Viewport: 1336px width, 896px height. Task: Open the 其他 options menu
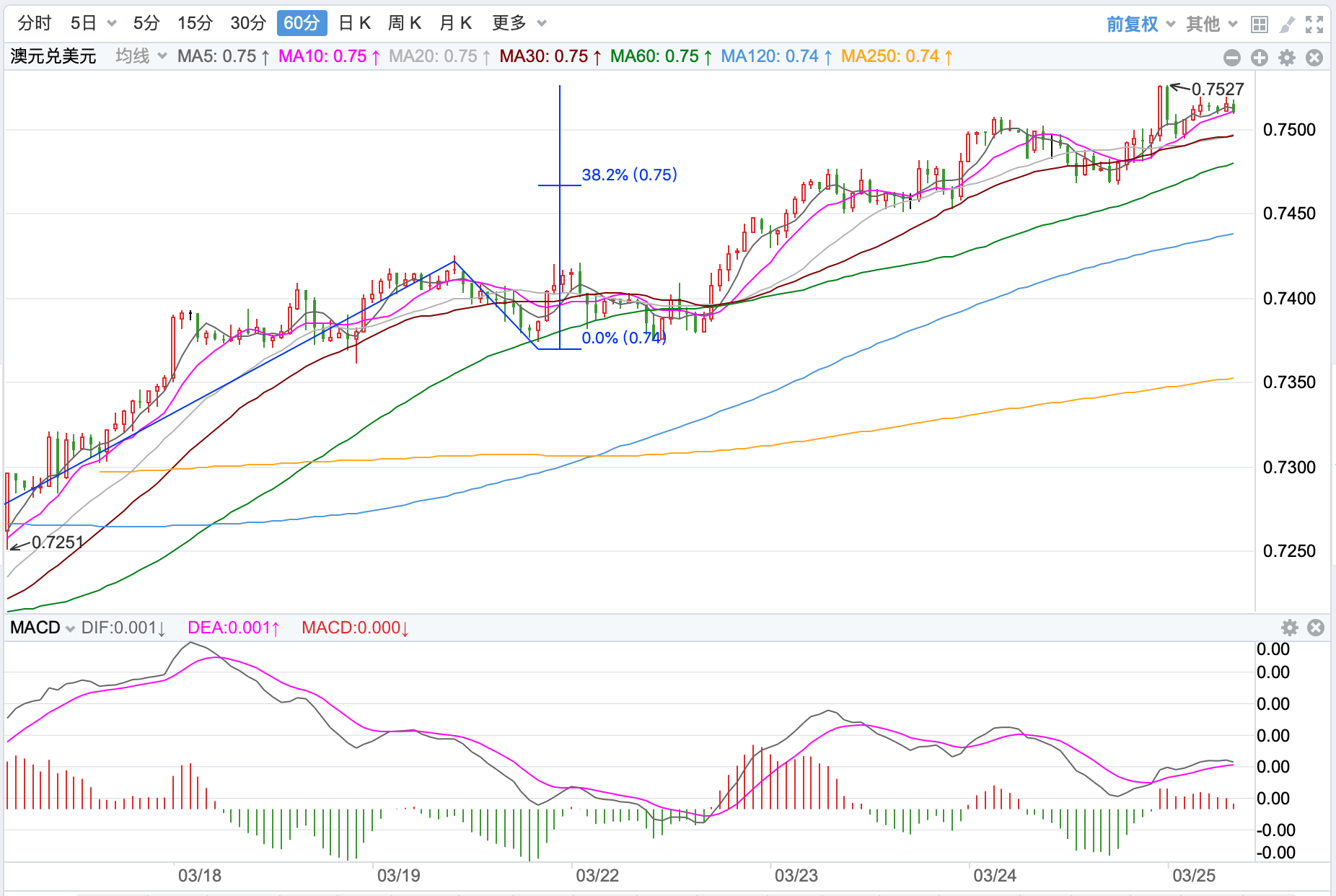point(1211,24)
